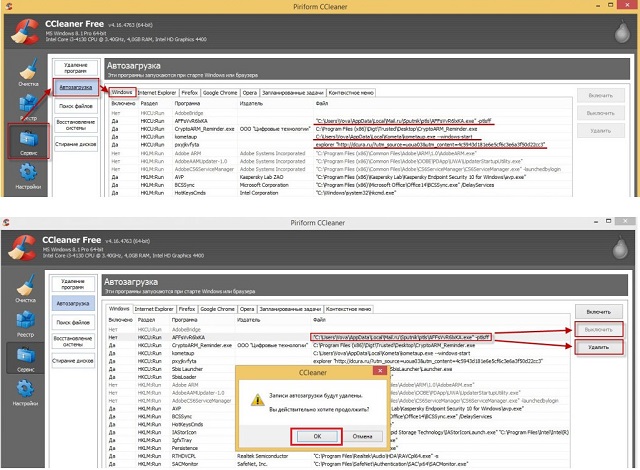Open Запланированные задачи tab in upper window
The height and width of the screenshot is (470, 640).
(x=293, y=93)
